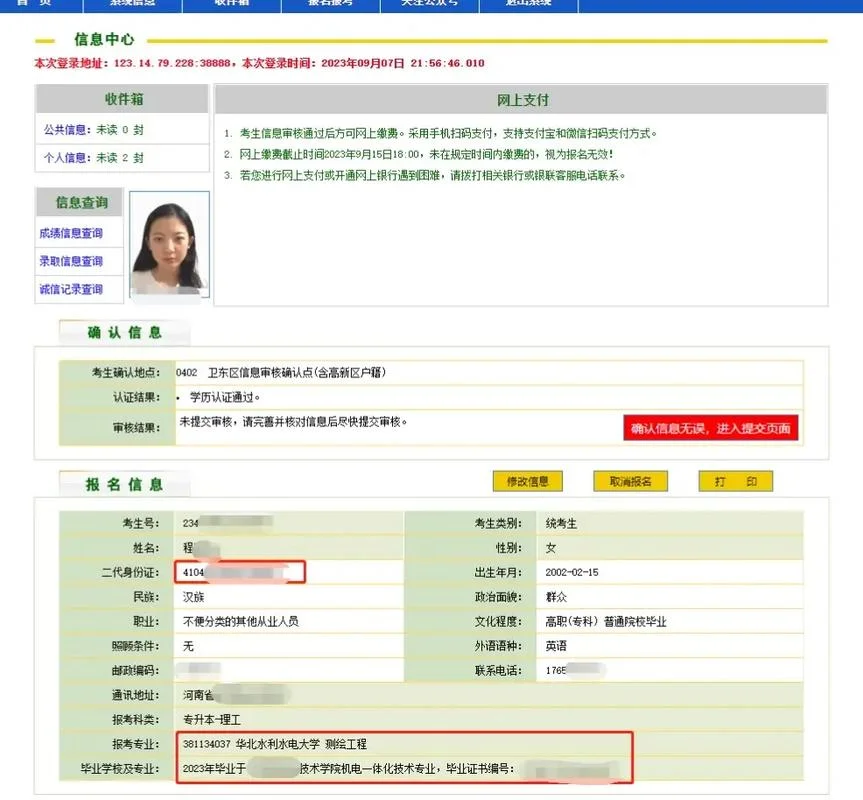Click the 修改信息 button

click(x=528, y=481)
